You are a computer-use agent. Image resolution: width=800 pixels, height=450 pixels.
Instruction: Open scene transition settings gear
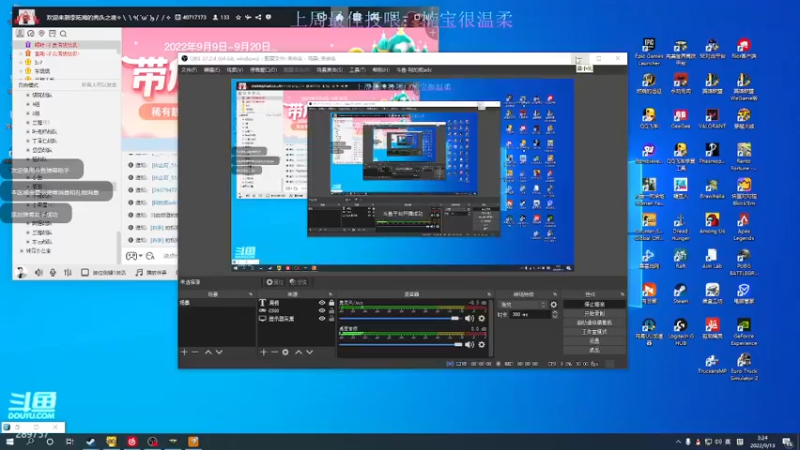tap(554, 305)
